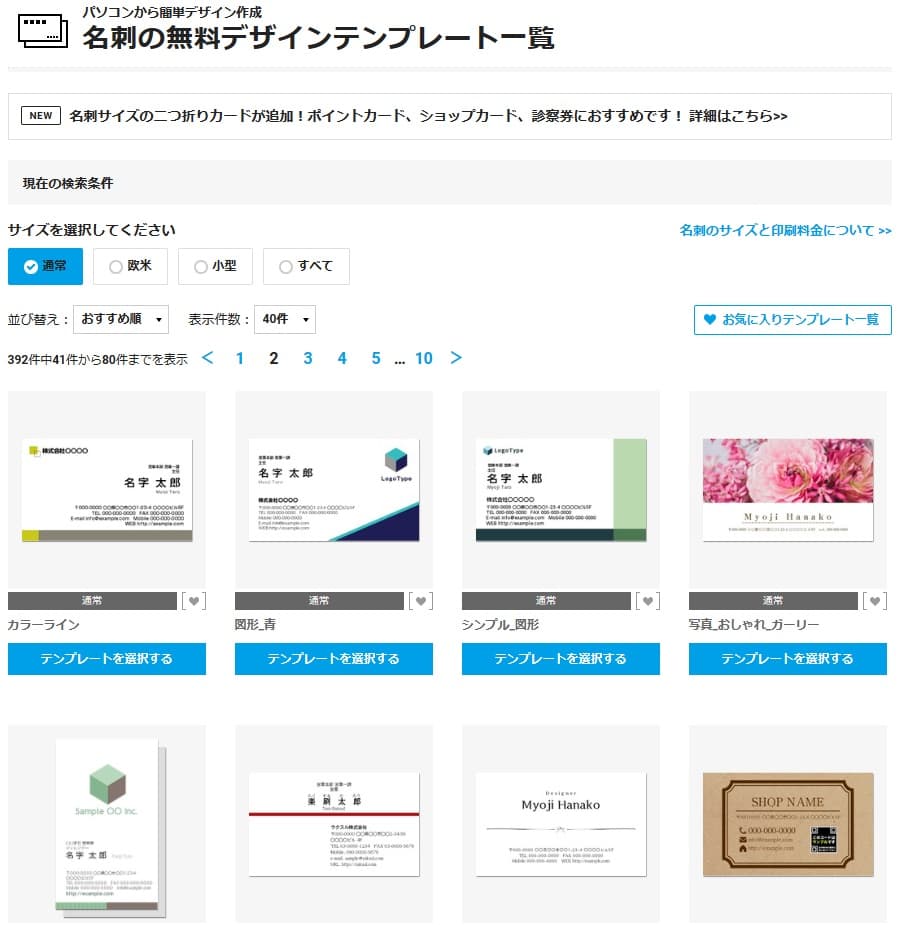The height and width of the screenshot is (925, 903).
Task: Choose the 小型 size option
Action: [215, 267]
